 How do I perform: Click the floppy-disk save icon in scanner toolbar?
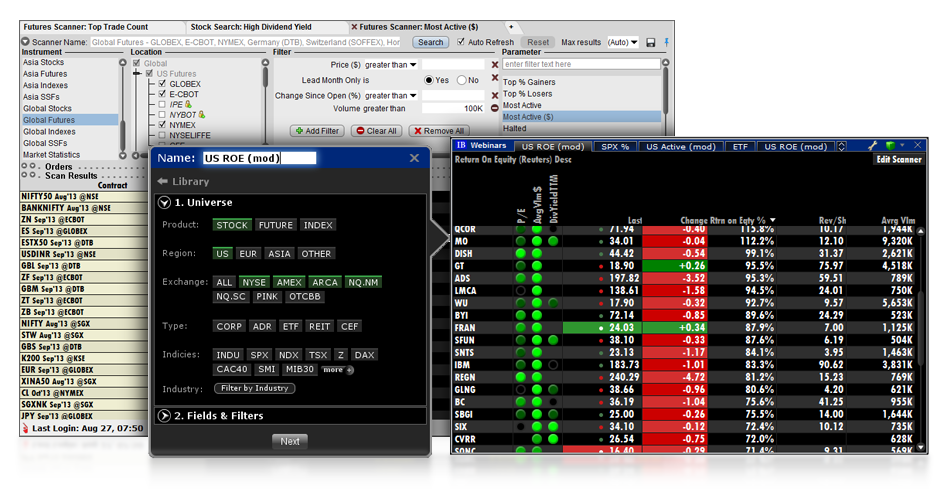(x=651, y=42)
